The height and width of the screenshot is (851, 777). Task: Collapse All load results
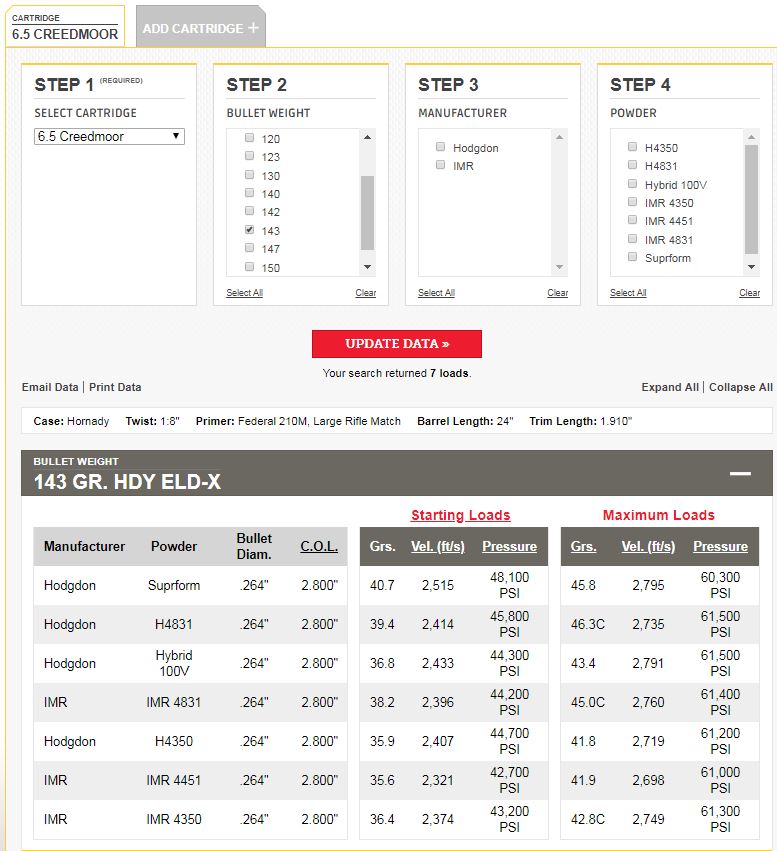tap(740, 387)
